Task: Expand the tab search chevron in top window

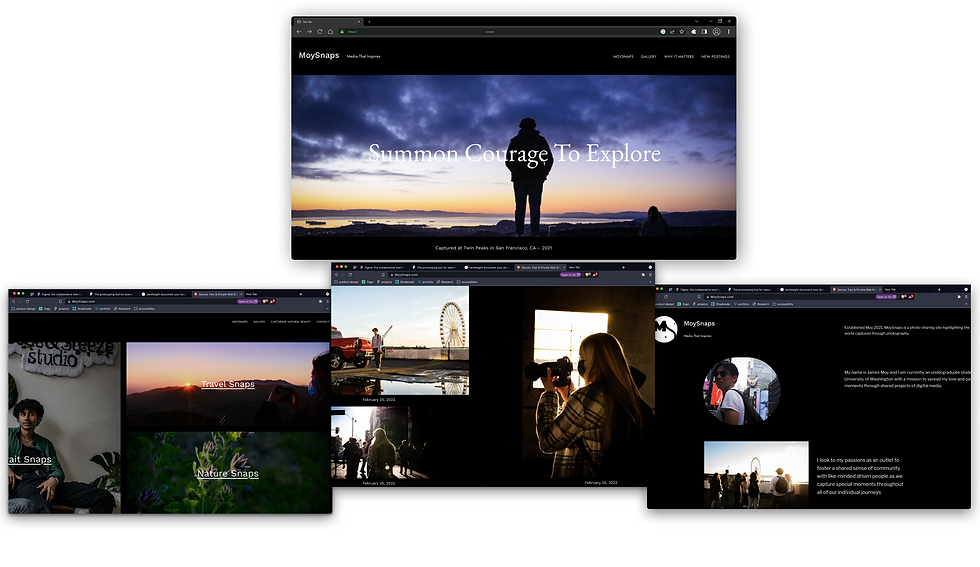Action: coord(697,21)
